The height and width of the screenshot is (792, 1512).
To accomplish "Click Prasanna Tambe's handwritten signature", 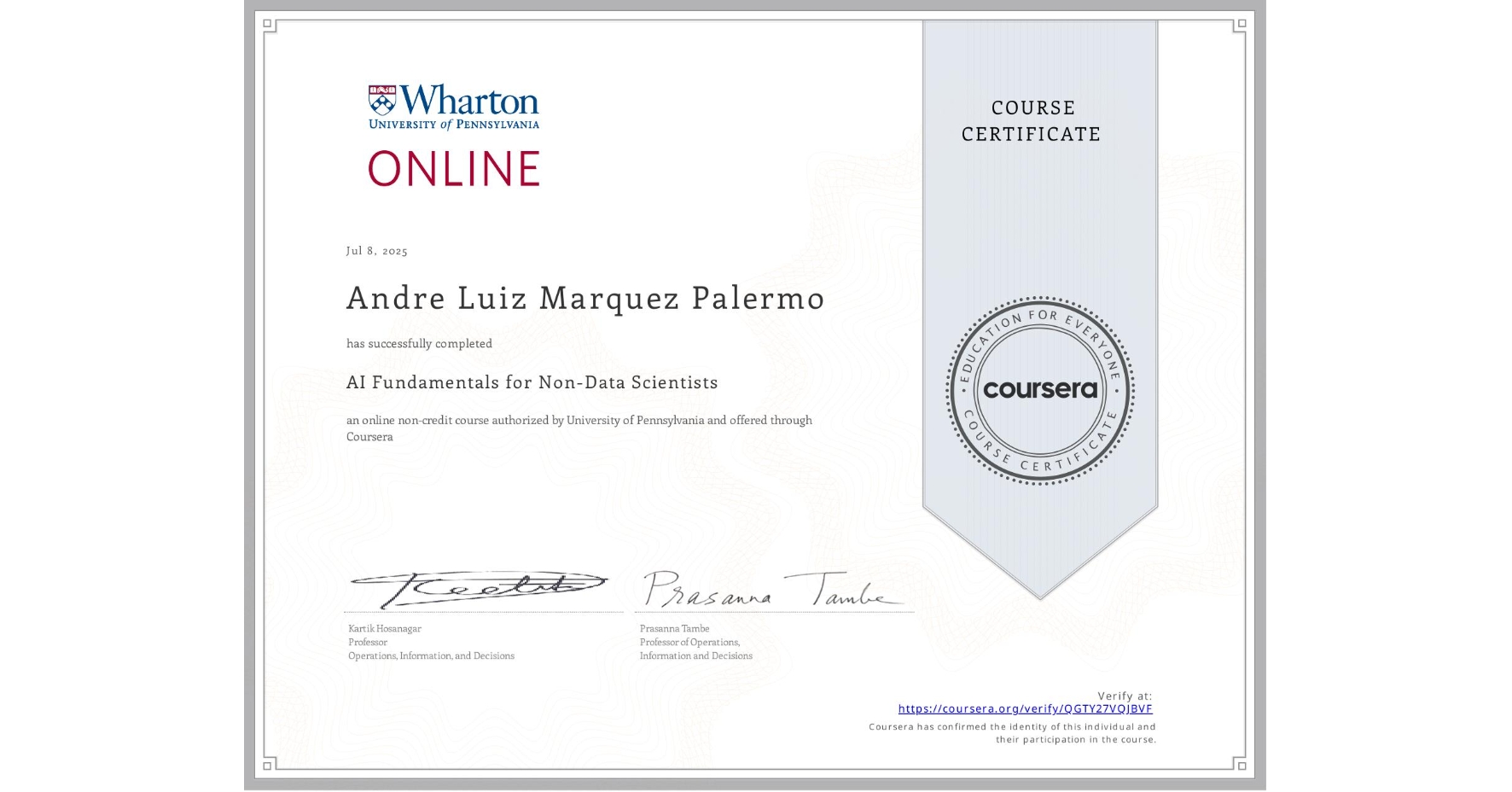I will pos(772,589).
